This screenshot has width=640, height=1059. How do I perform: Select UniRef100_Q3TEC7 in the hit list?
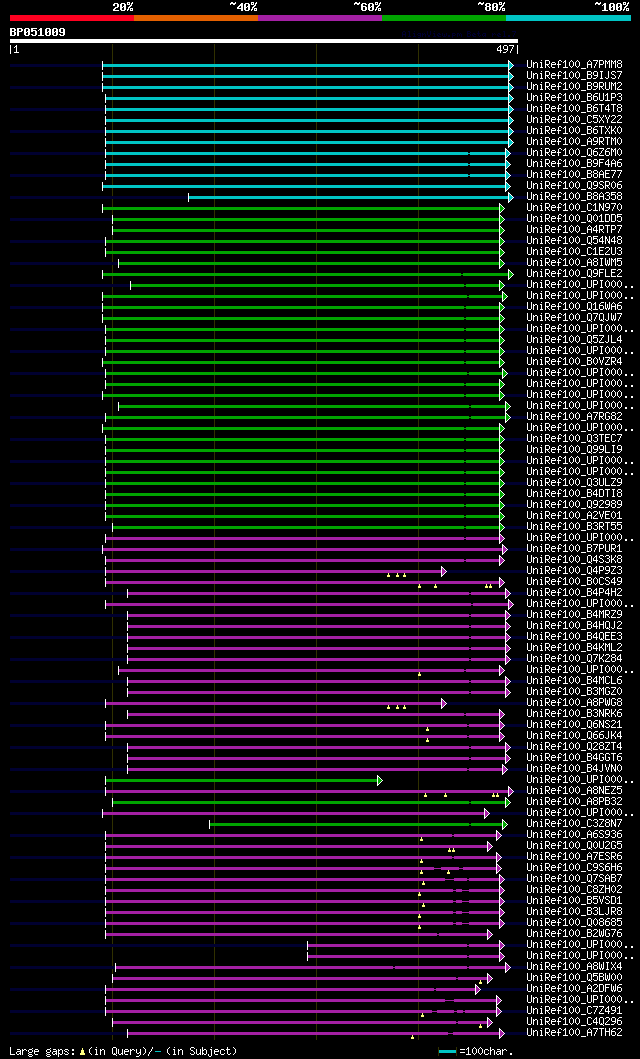pyautogui.click(x=575, y=438)
